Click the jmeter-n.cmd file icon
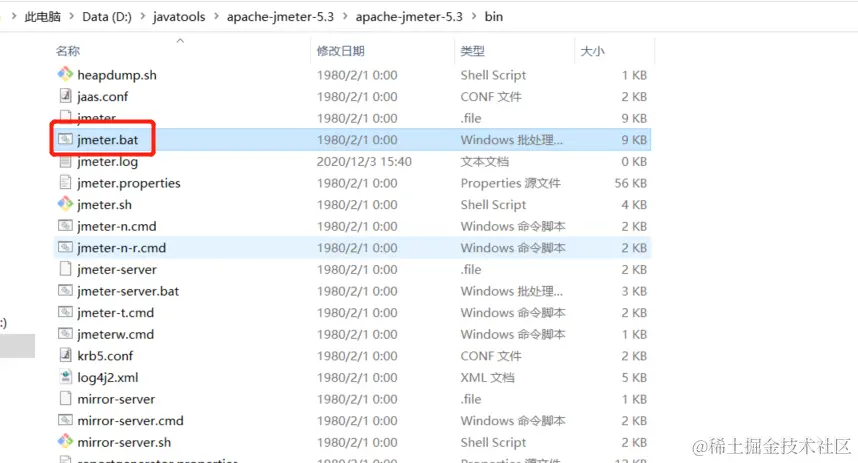 point(65,225)
